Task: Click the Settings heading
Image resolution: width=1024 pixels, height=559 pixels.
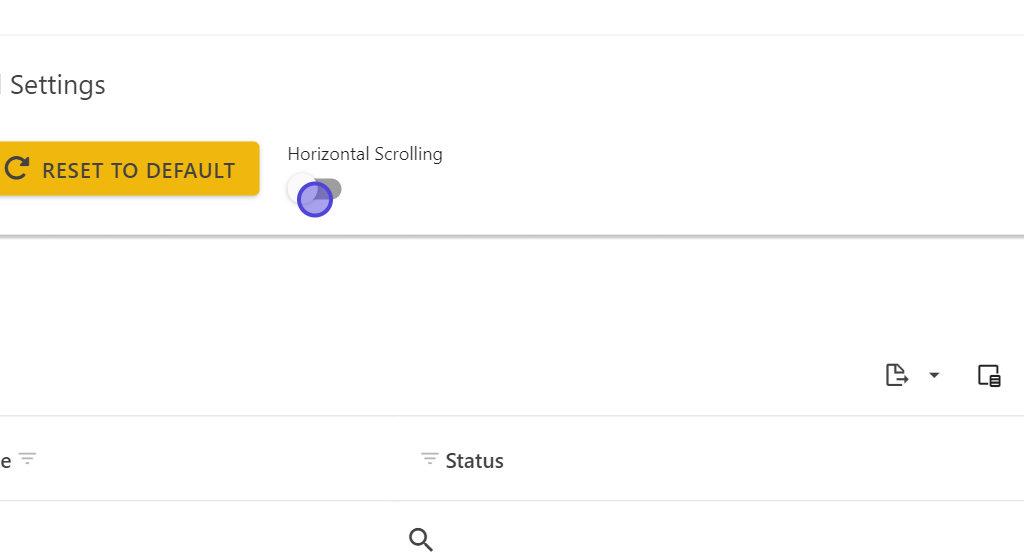Action: 57,85
